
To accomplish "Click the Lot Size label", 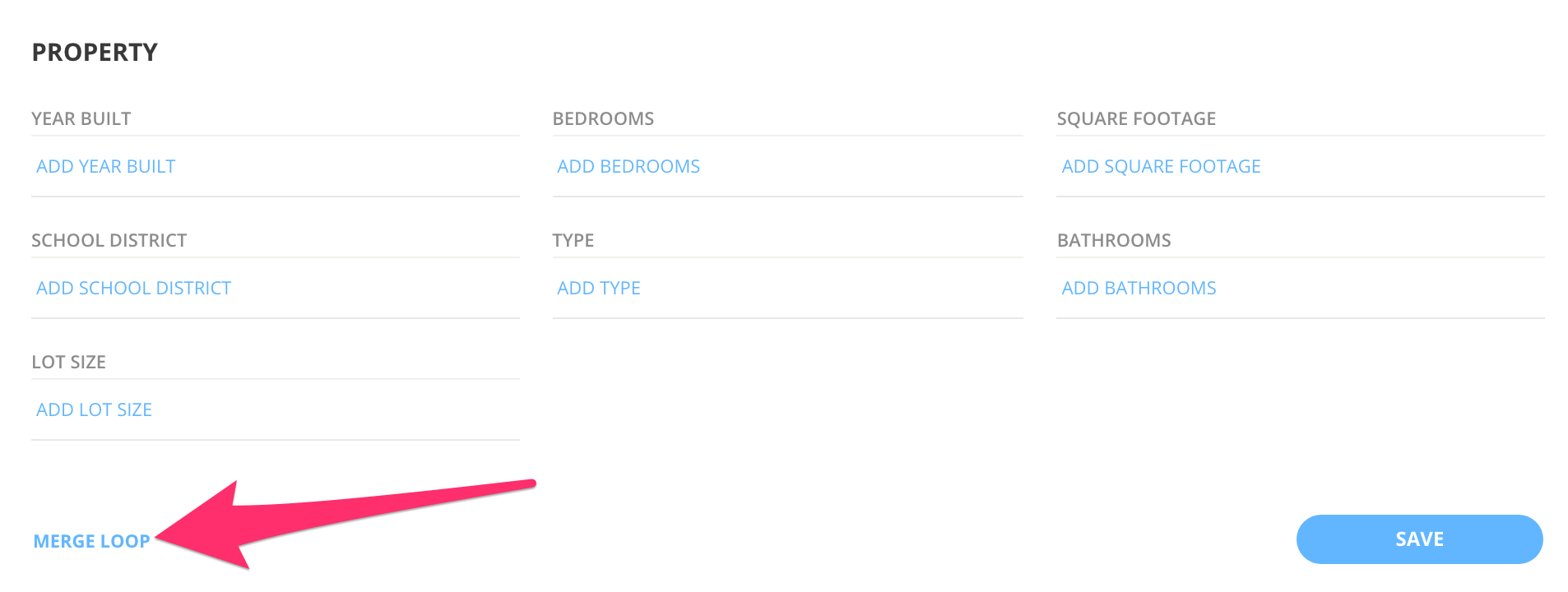I will pyautogui.click(x=68, y=363).
